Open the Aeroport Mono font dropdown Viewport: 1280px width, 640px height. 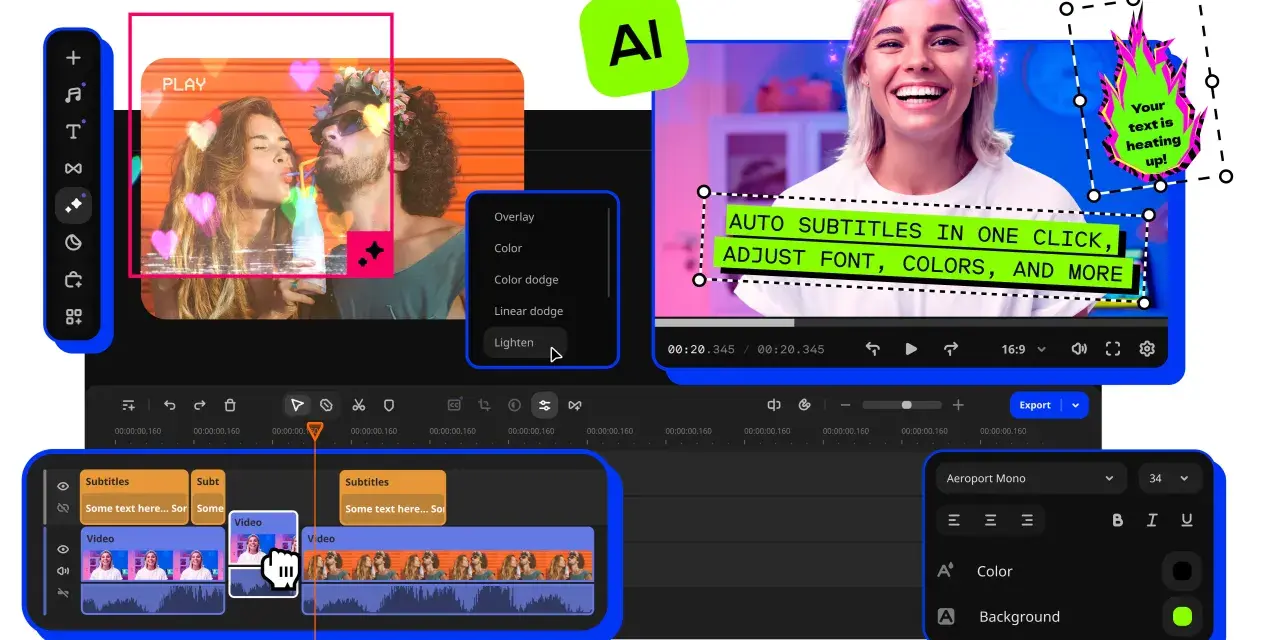1031,478
